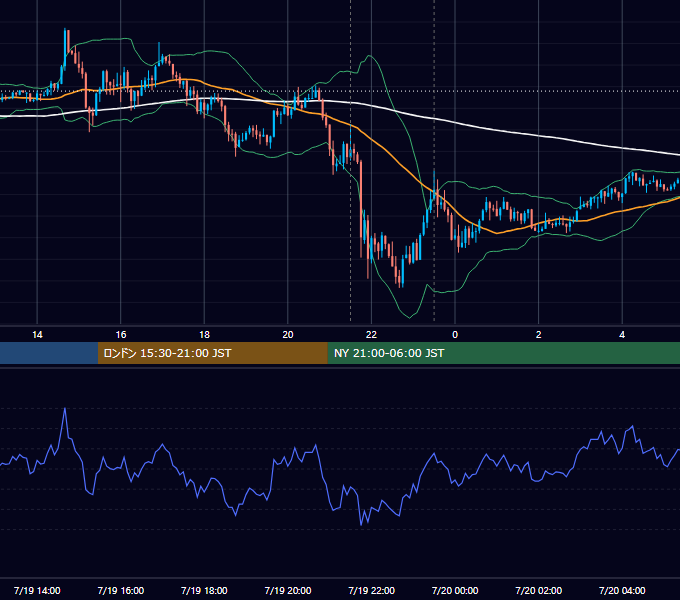Click the blue session bar before ロンドン
The width and height of the screenshot is (680, 600).
coord(49,353)
